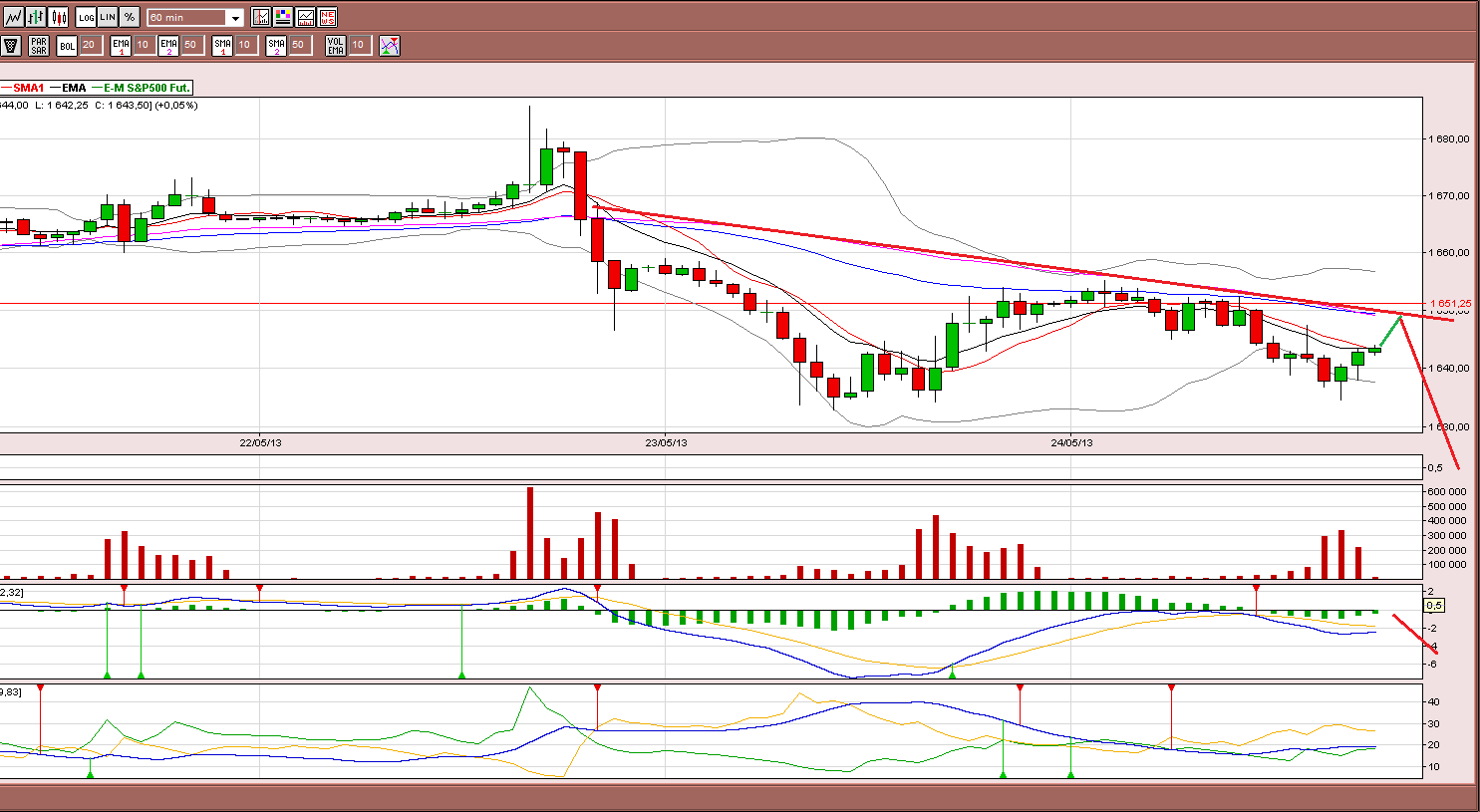Click the 1 670,00 price axis label
This screenshot has width=1480, height=812.
pos(1450,196)
